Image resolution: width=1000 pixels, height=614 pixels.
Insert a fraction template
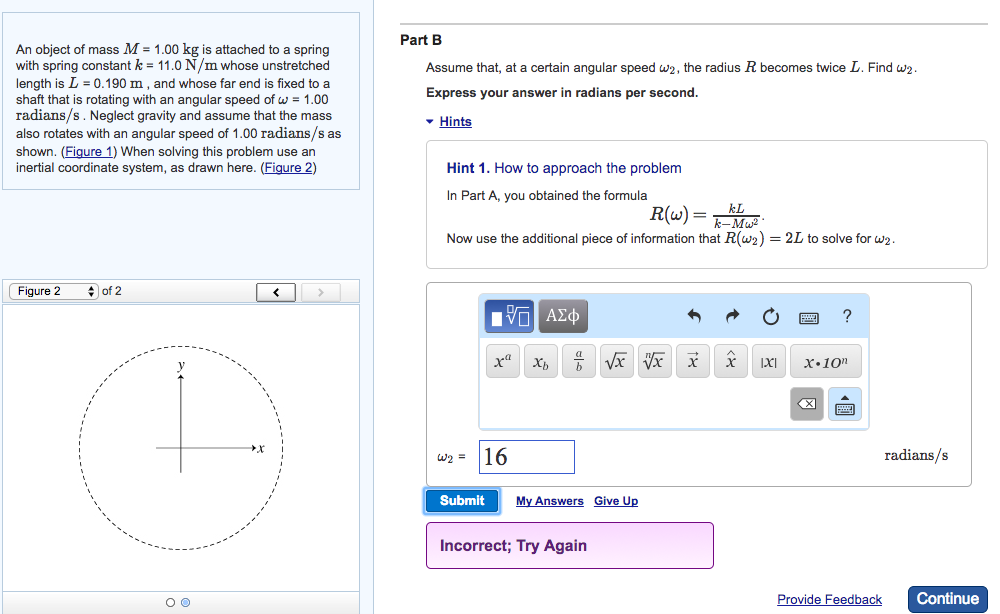coord(578,361)
